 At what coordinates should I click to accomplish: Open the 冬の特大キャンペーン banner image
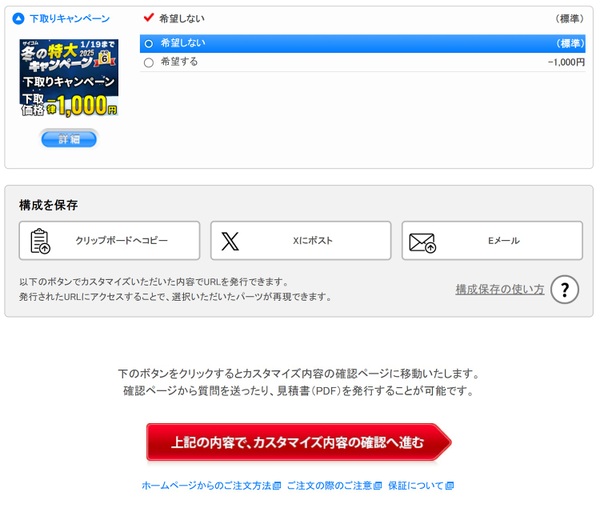[69, 77]
